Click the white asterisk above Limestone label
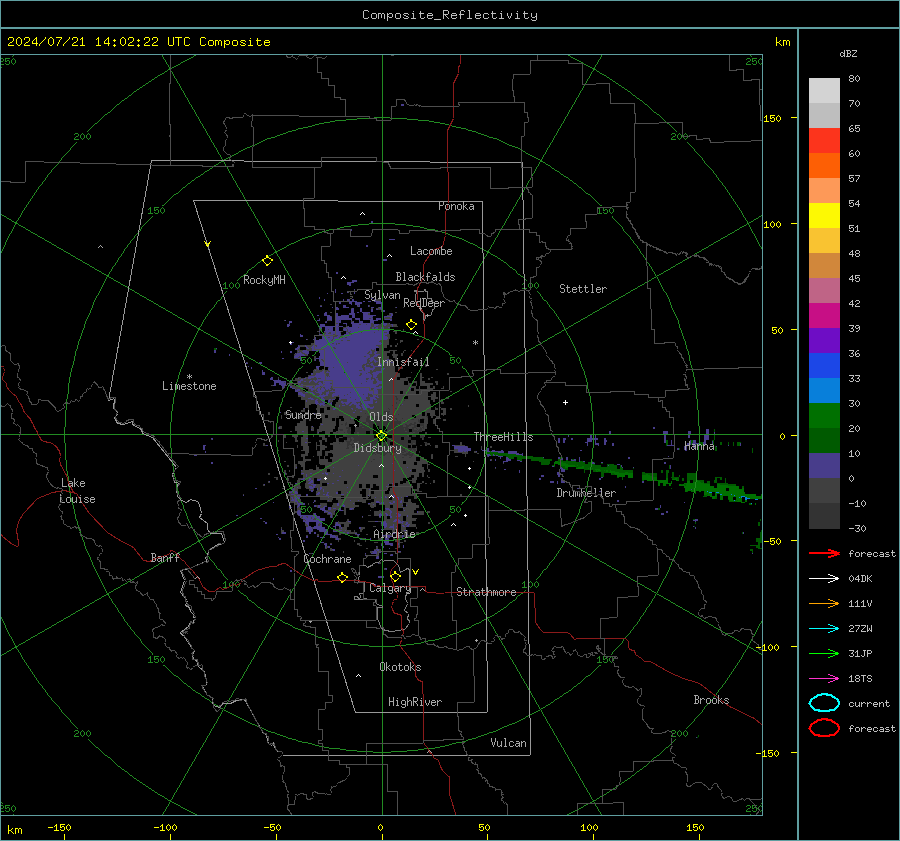Image resolution: width=900 pixels, height=841 pixels. (189, 377)
